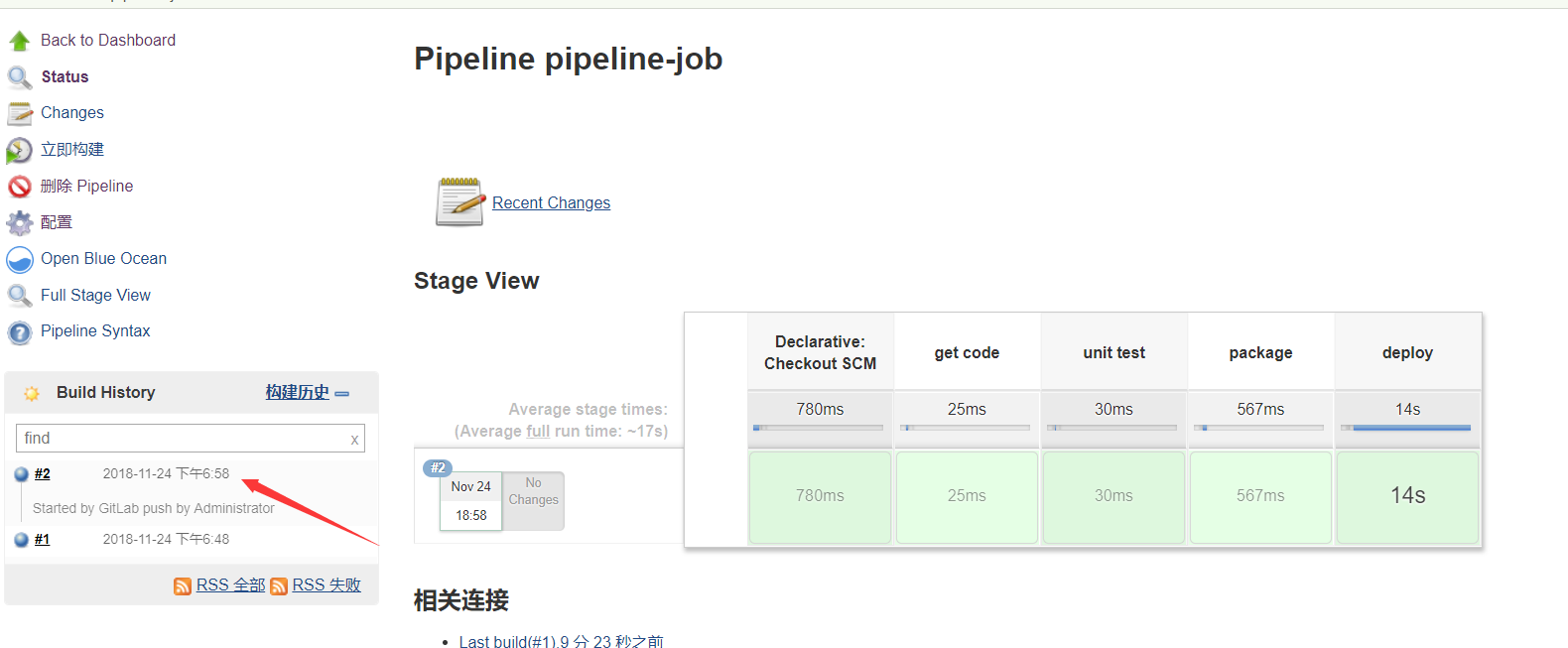The image size is (1568, 648).
Task: Click the 25ms get code stage cell
Action: (967, 497)
